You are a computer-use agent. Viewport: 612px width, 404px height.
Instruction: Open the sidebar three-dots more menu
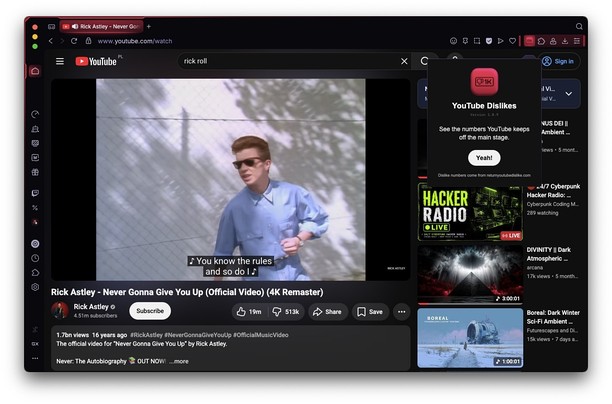click(x=35, y=358)
